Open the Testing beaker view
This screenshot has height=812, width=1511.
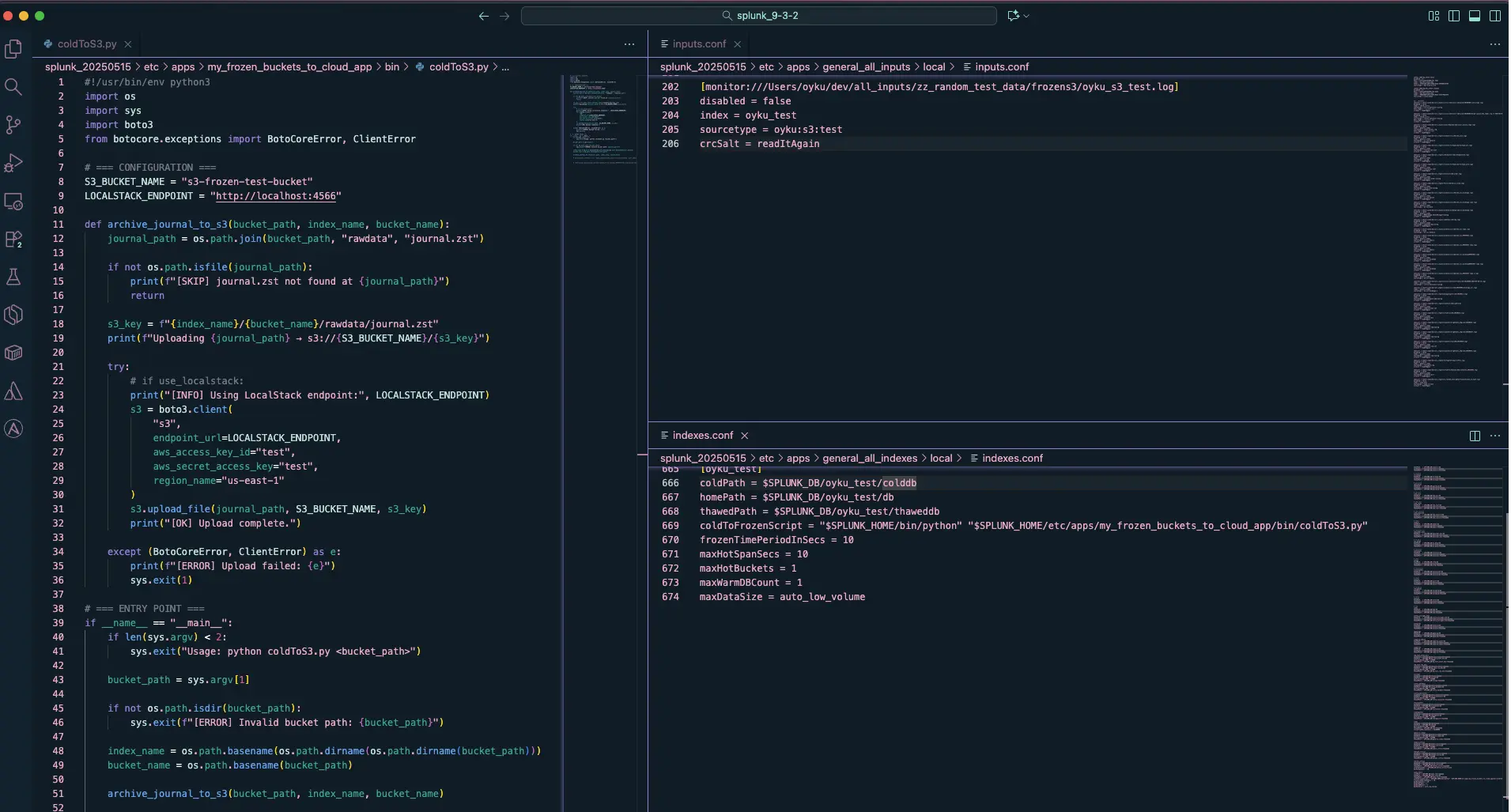(x=14, y=277)
